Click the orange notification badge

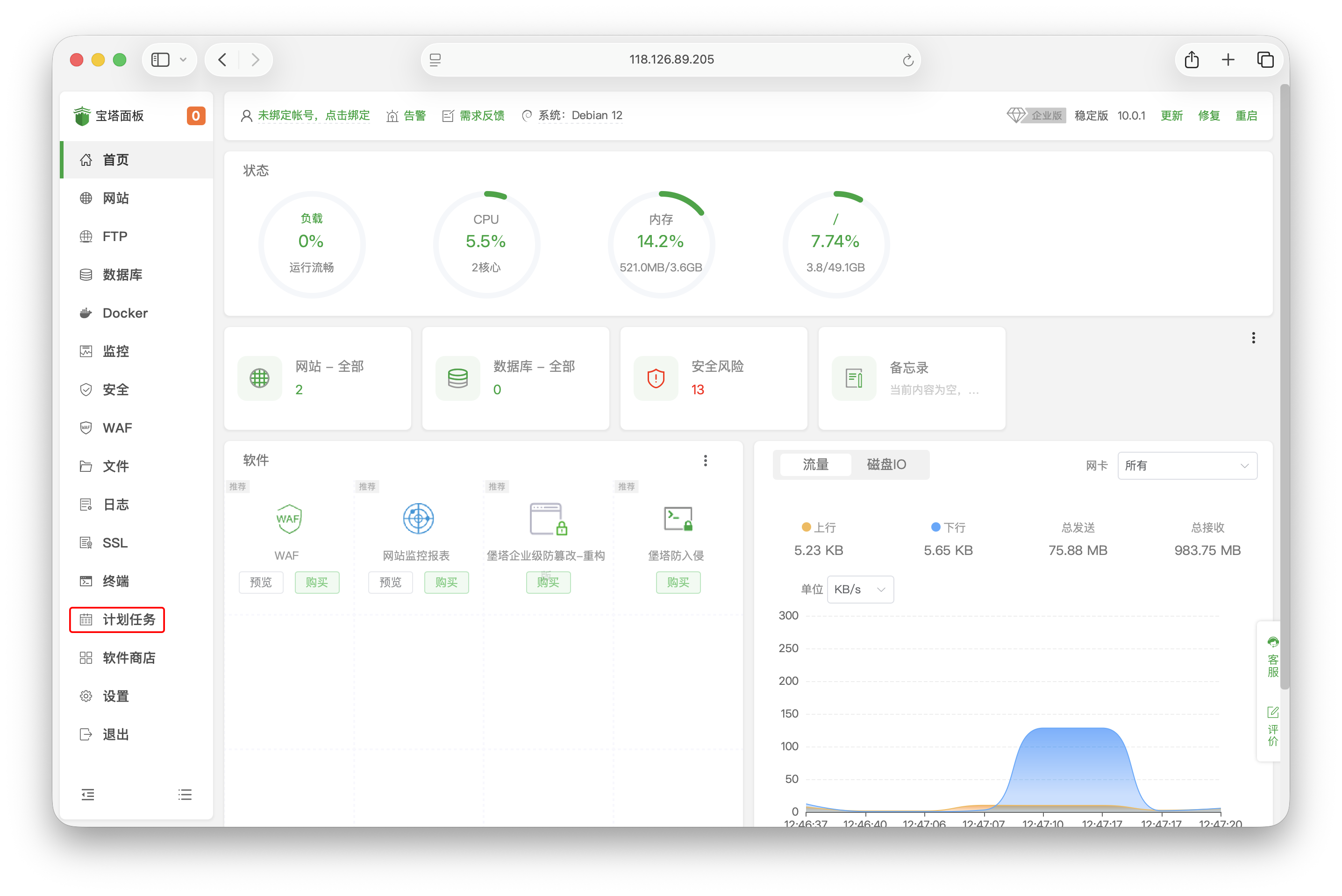[195, 116]
